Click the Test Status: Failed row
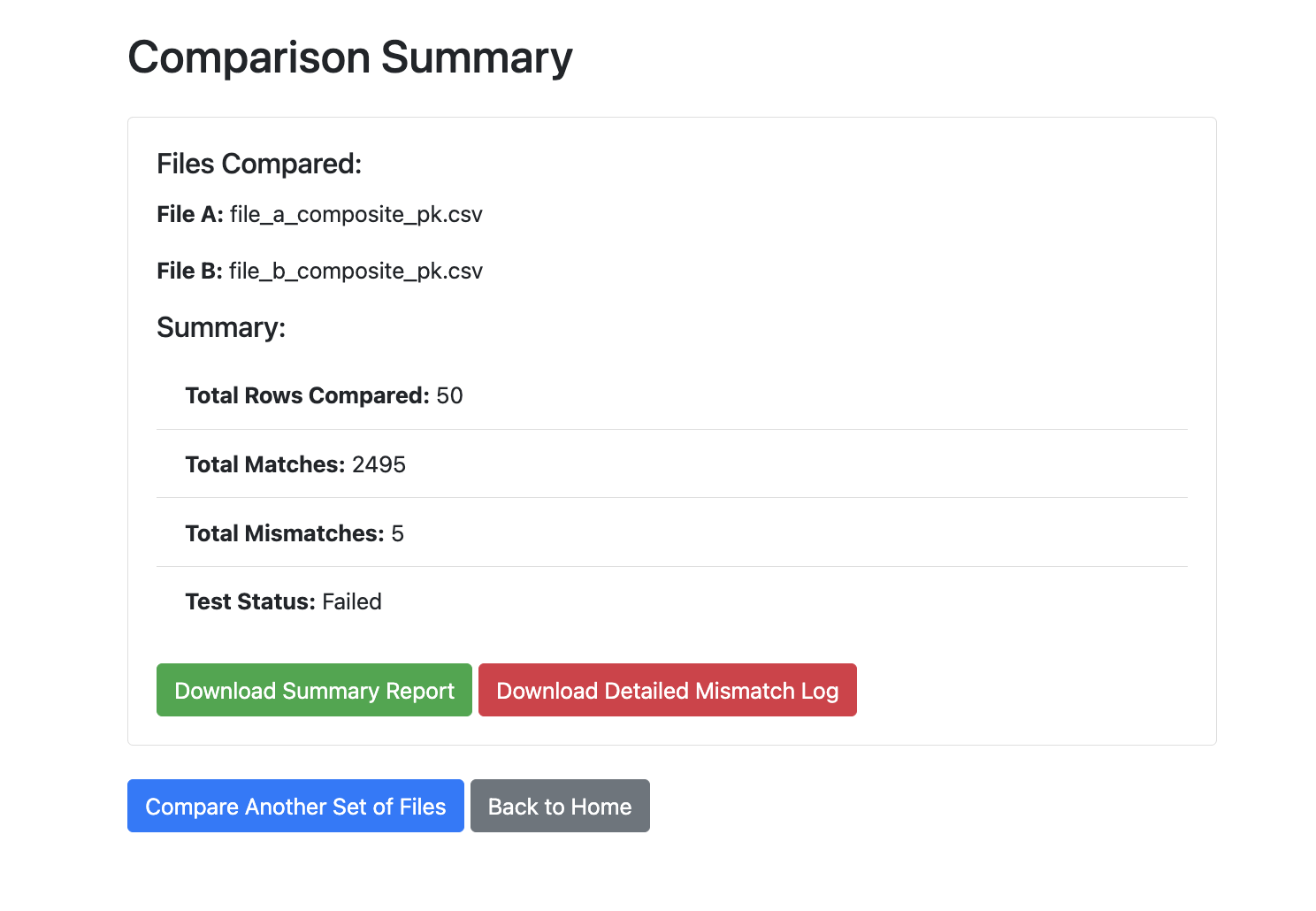The image size is (1316, 911). coord(672,601)
